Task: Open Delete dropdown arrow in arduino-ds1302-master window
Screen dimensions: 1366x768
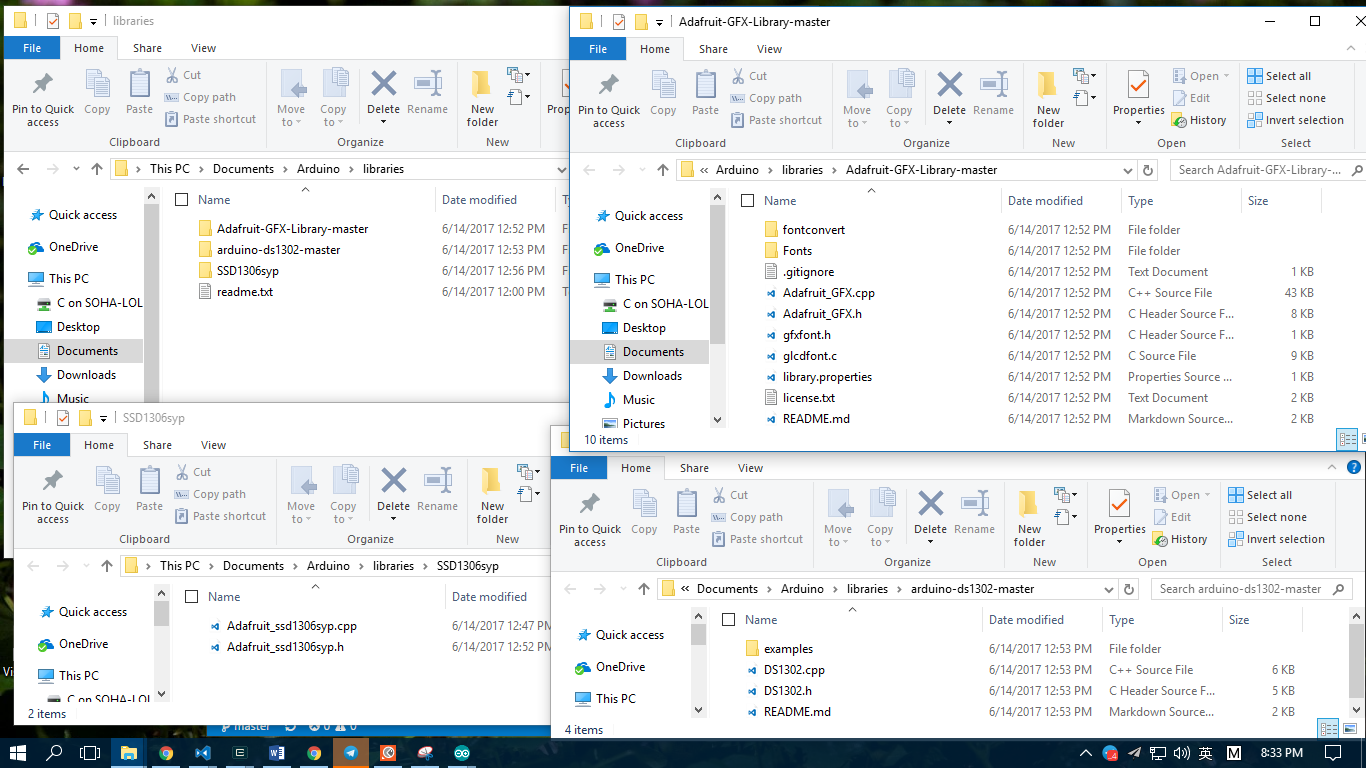Action: pyautogui.click(x=930, y=542)
